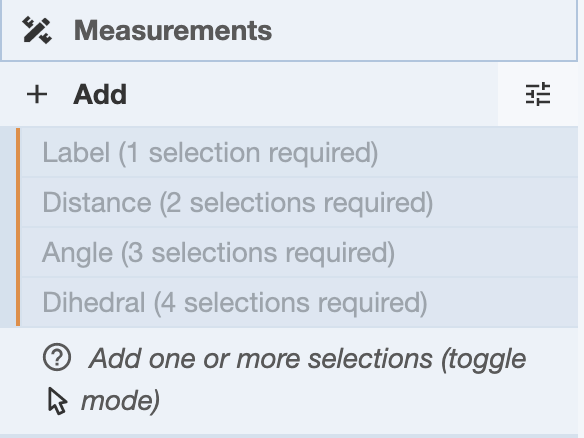Click the Measurements ruler and pencil icon

coord(37,31)
